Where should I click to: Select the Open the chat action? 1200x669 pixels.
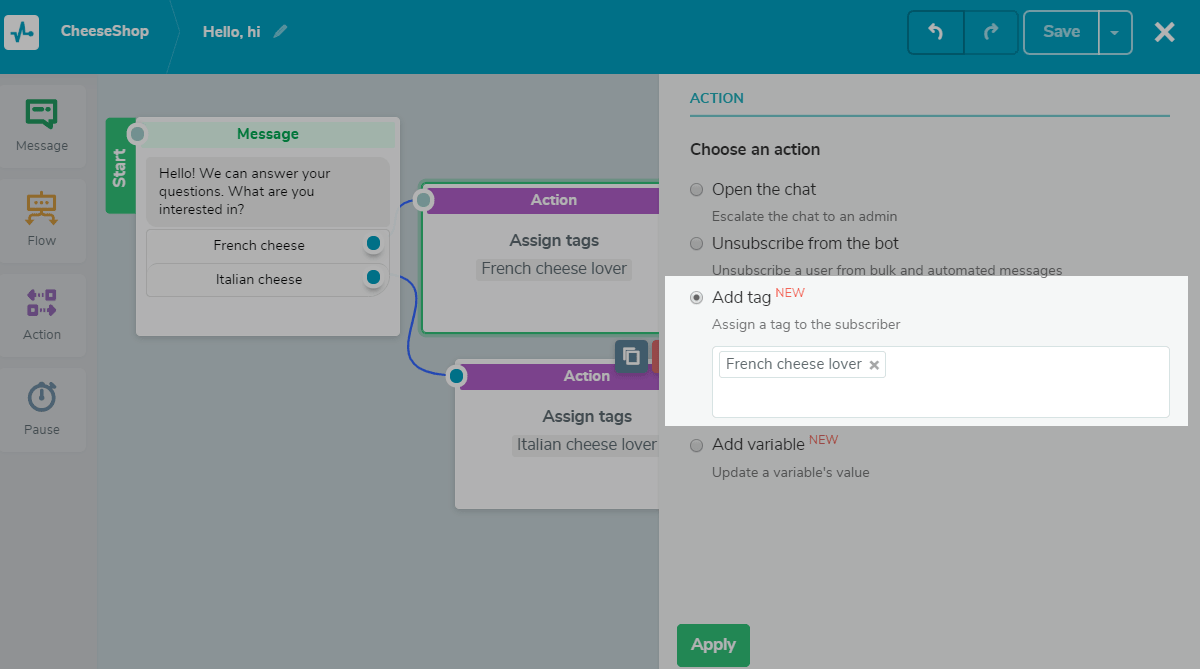pyautogui.click(x=696, y=189)
